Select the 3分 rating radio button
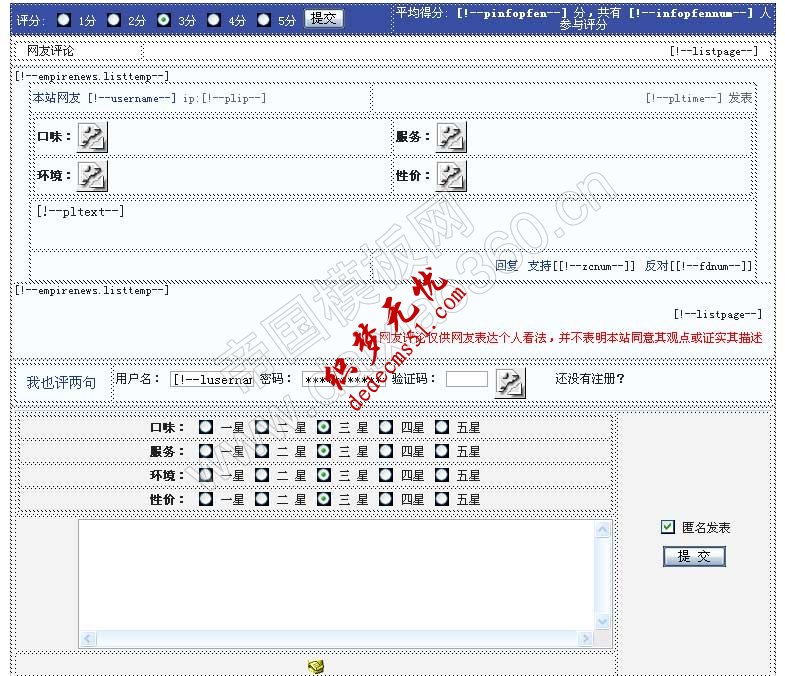785x676 pixels. pyautogui.click(x=163, y=20)
